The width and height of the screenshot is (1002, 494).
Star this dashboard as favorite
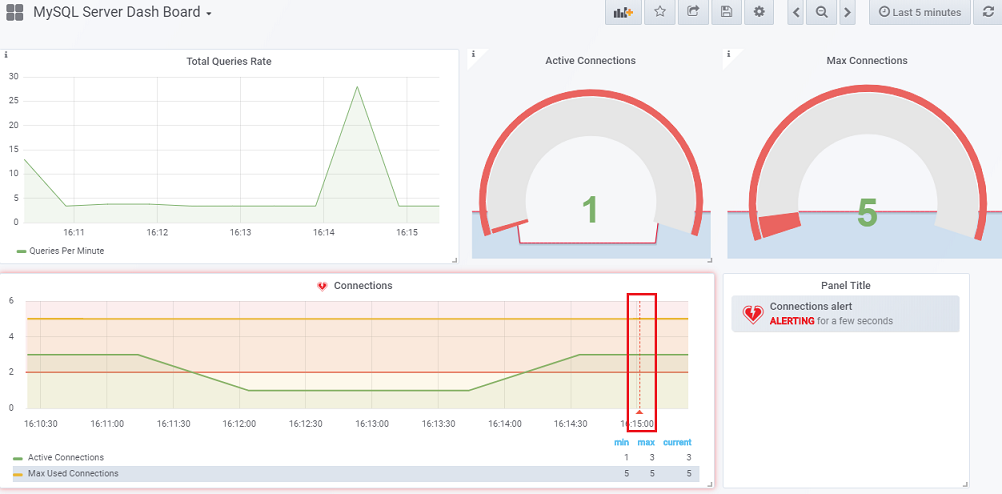[660, 12]
